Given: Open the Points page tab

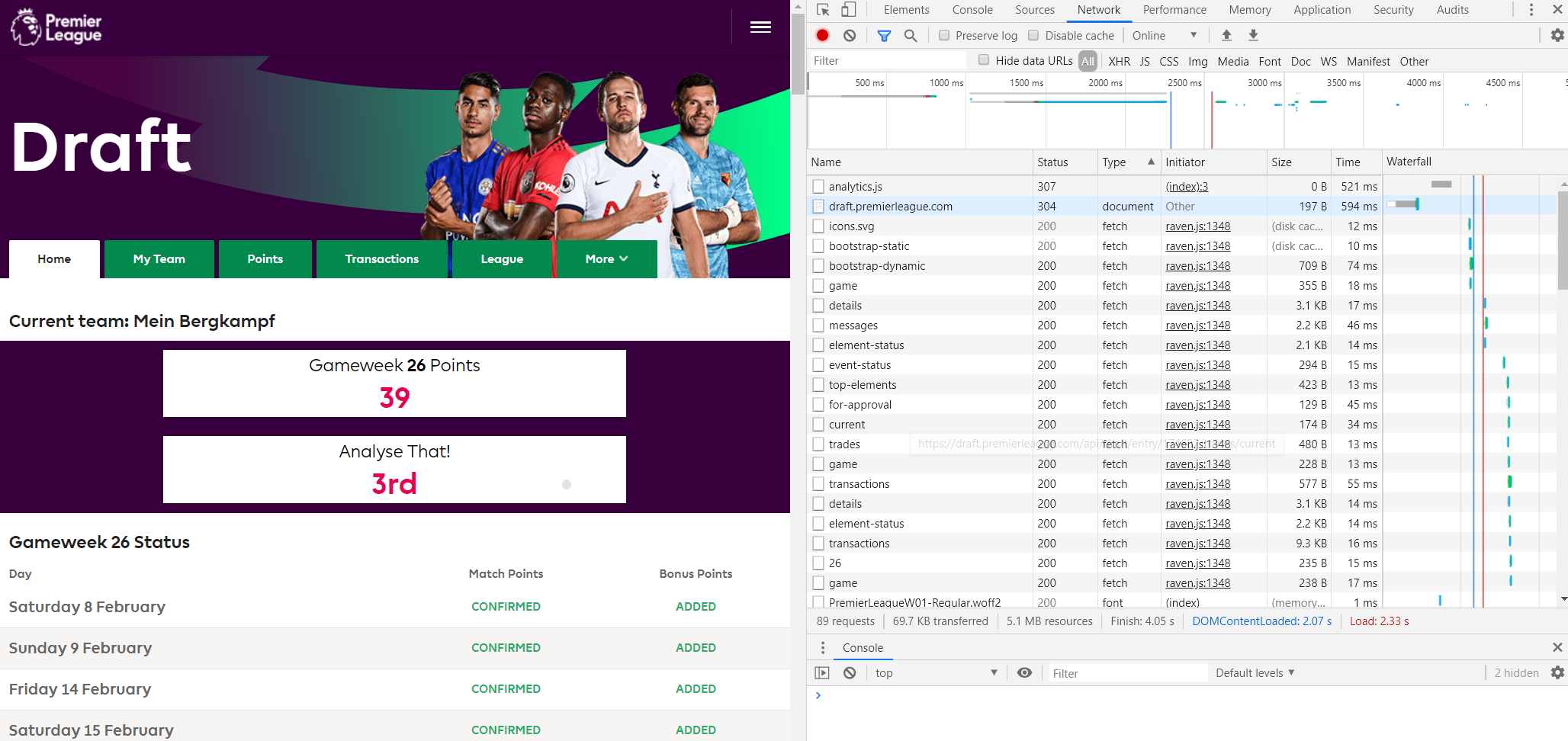Looking at the screenshot, I should [x=265, y=259].
